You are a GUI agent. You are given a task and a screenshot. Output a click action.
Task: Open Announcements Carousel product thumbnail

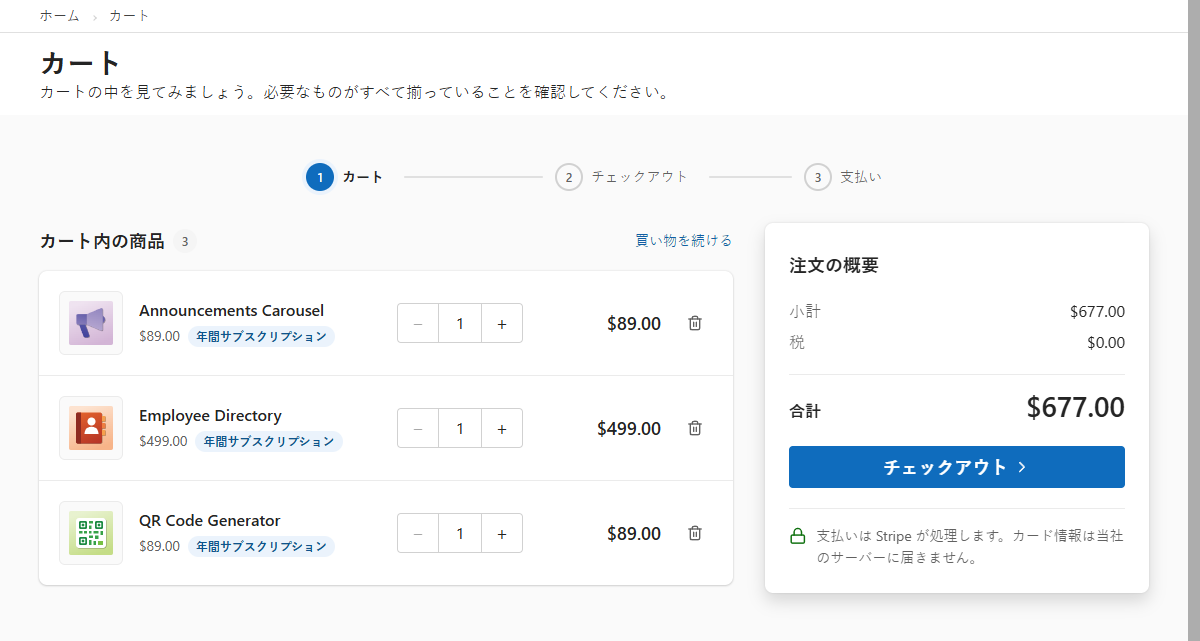coord(91,323)
